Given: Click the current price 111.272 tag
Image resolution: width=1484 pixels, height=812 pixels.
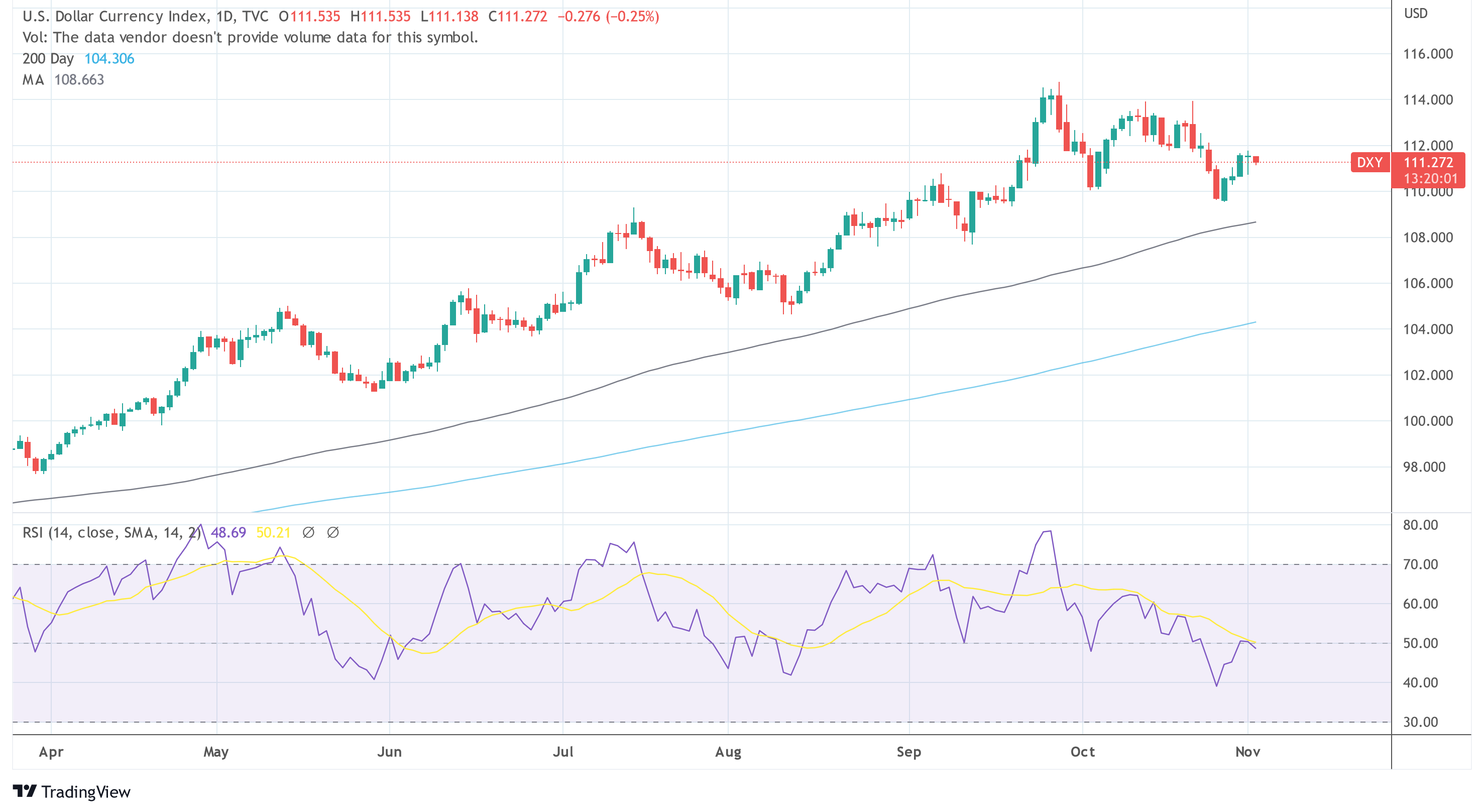Looking at the screenshot, I should (x=1428, y=163).
